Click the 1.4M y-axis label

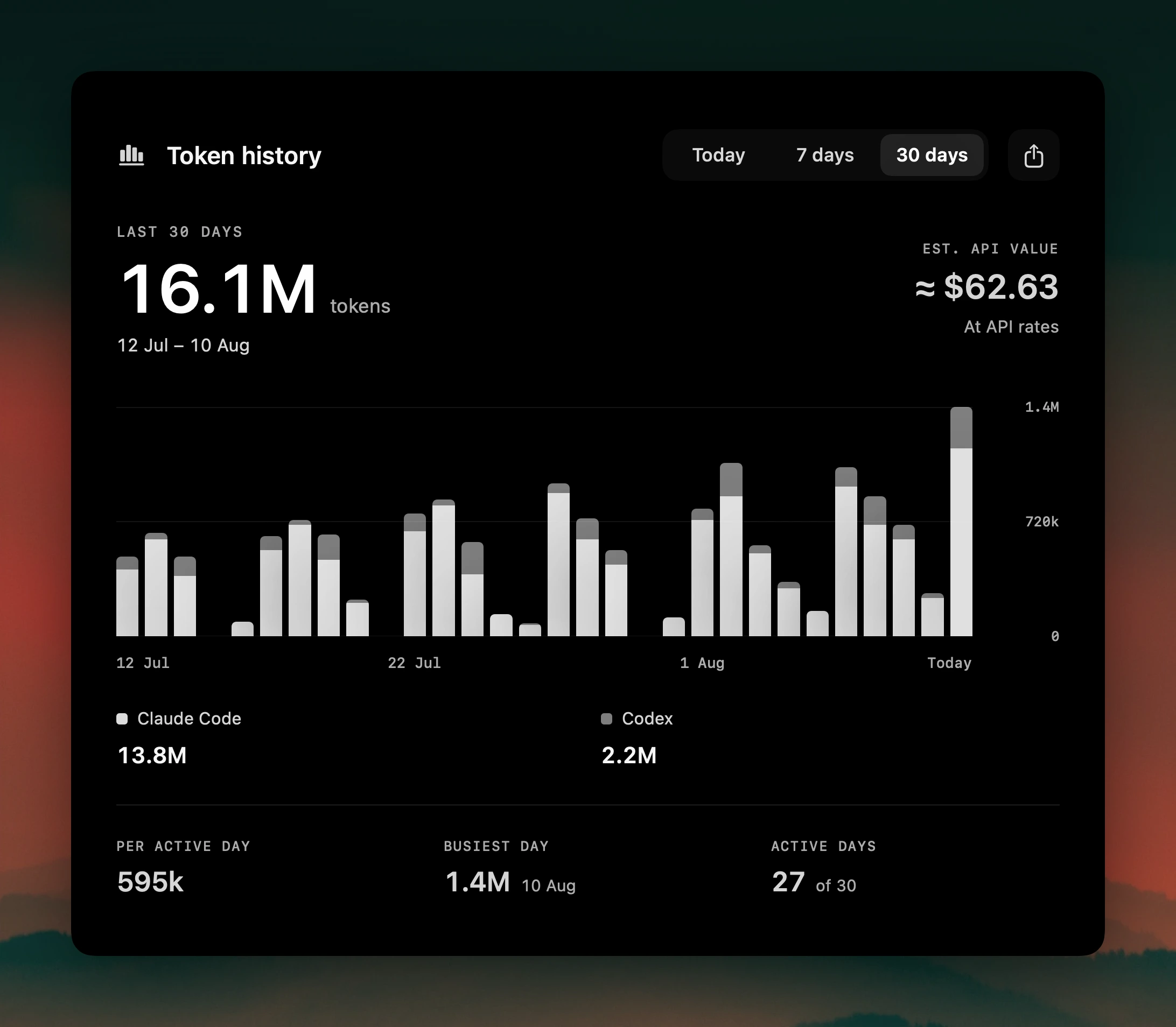pos(1042,407)
